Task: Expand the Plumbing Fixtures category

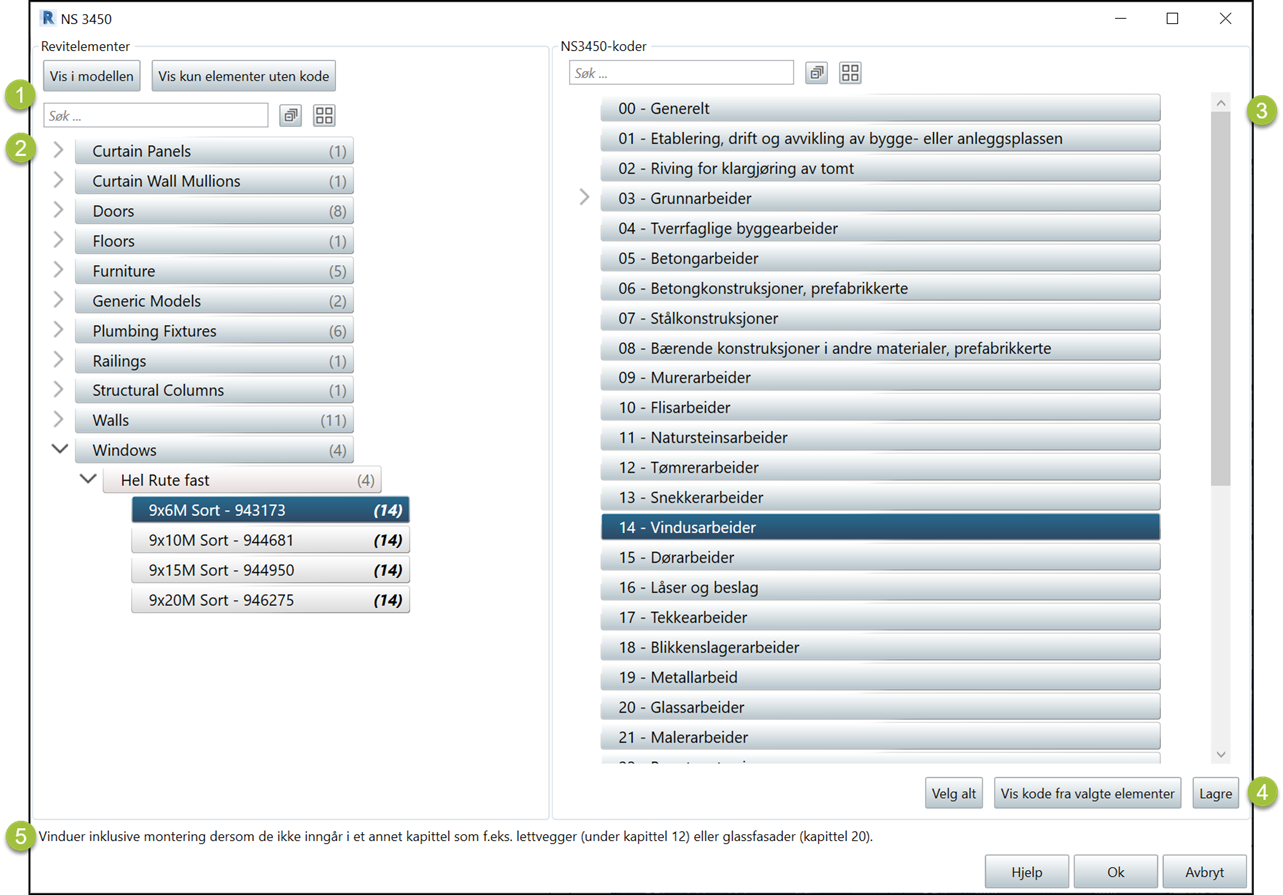Action: [x=58, y=331]
